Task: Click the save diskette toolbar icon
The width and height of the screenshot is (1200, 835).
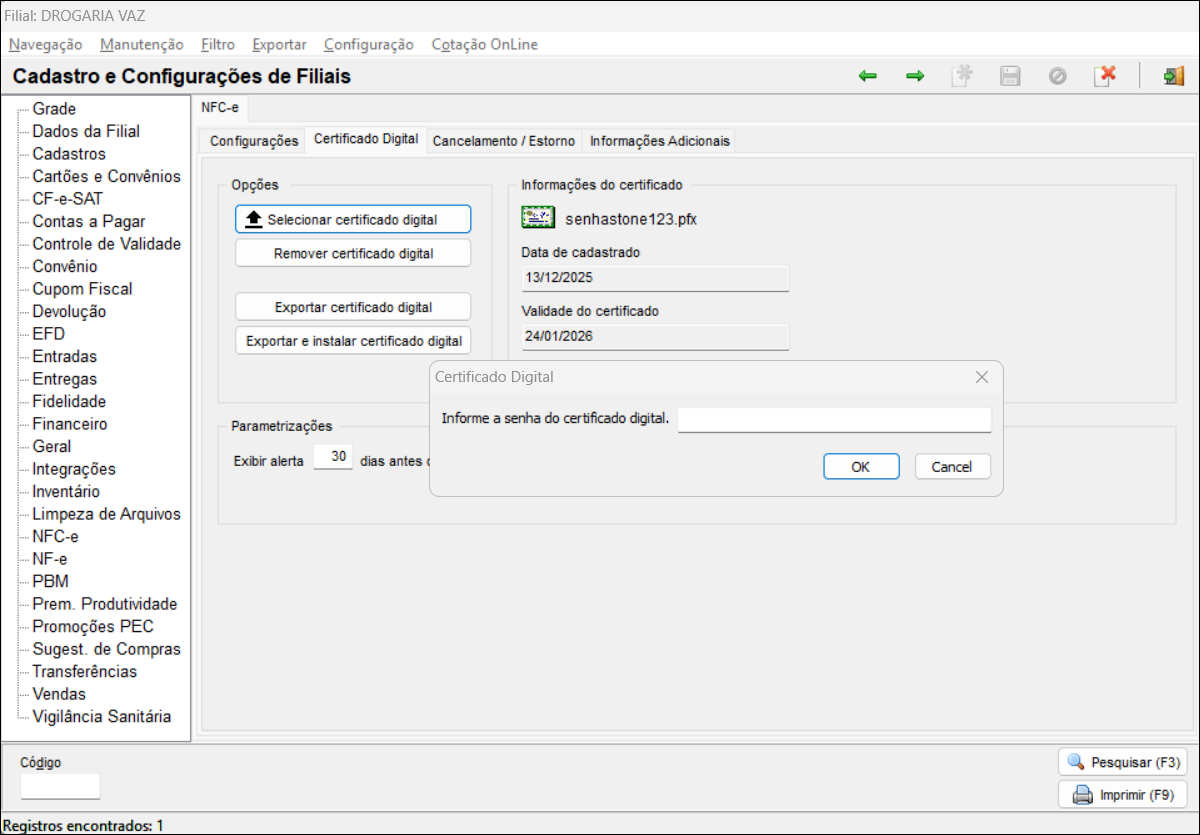Action: click(1010, 76)
